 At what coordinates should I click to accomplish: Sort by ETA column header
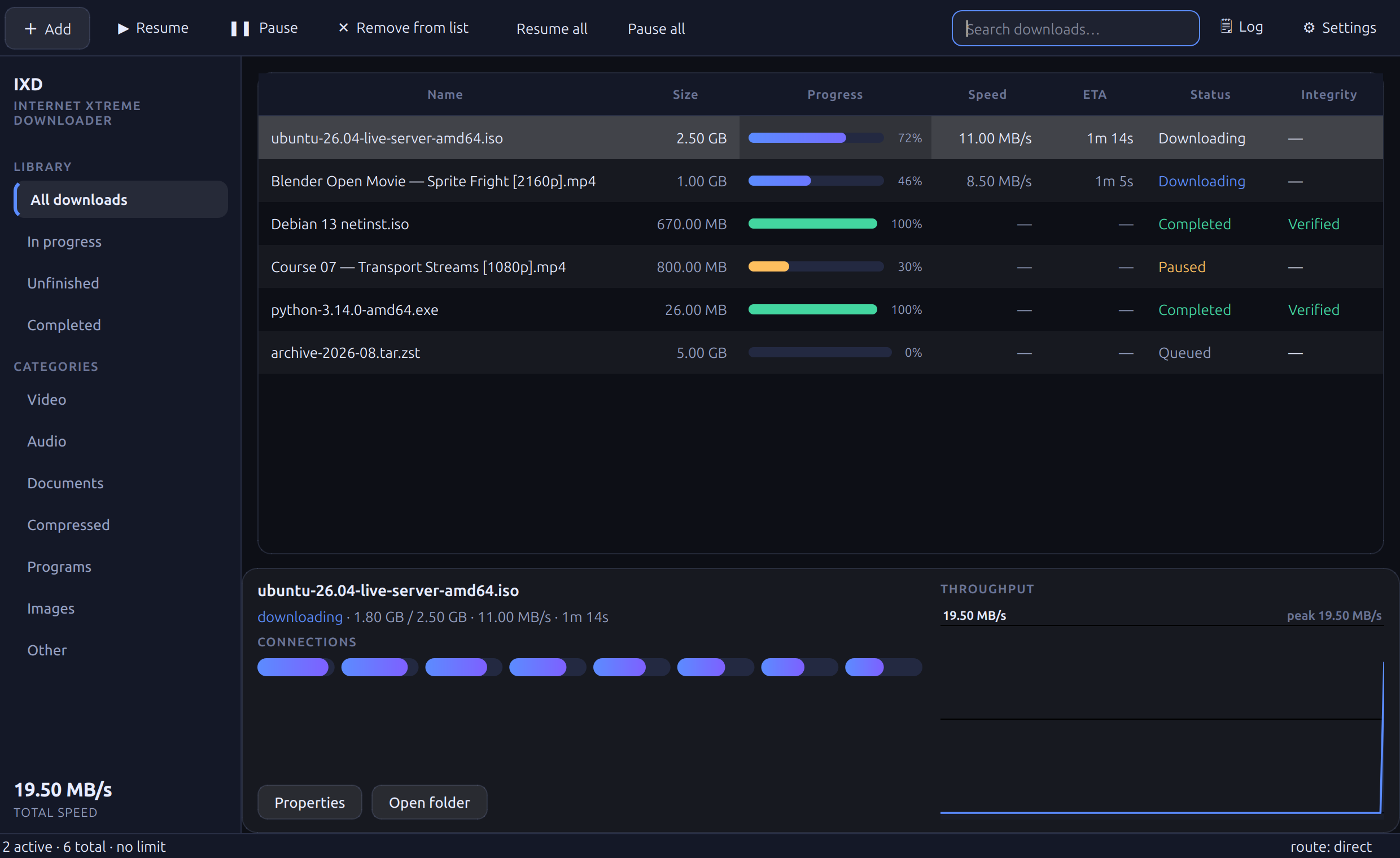click(1095, 94)
